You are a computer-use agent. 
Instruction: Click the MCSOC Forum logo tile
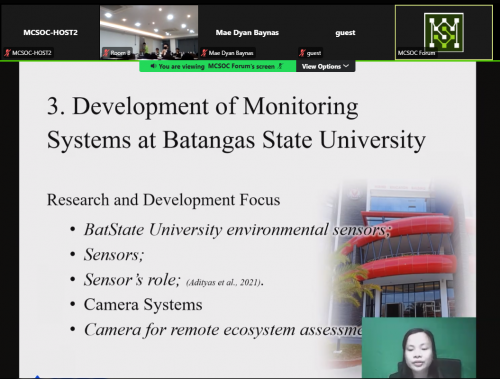point(444,32)
